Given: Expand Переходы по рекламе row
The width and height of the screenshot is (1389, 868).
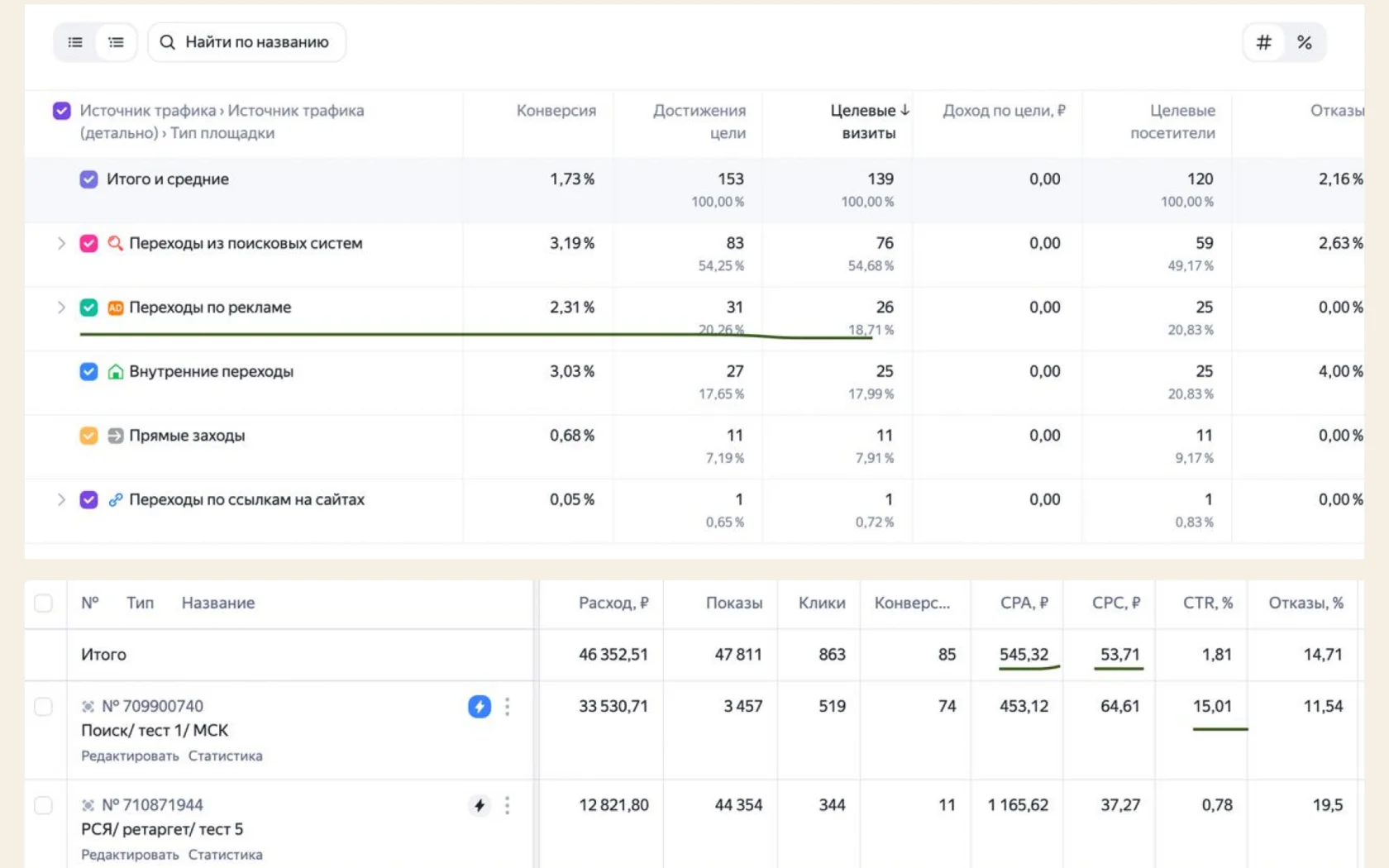Looking at the screenshot, I should pyautogui.click(x=60, y=308).
